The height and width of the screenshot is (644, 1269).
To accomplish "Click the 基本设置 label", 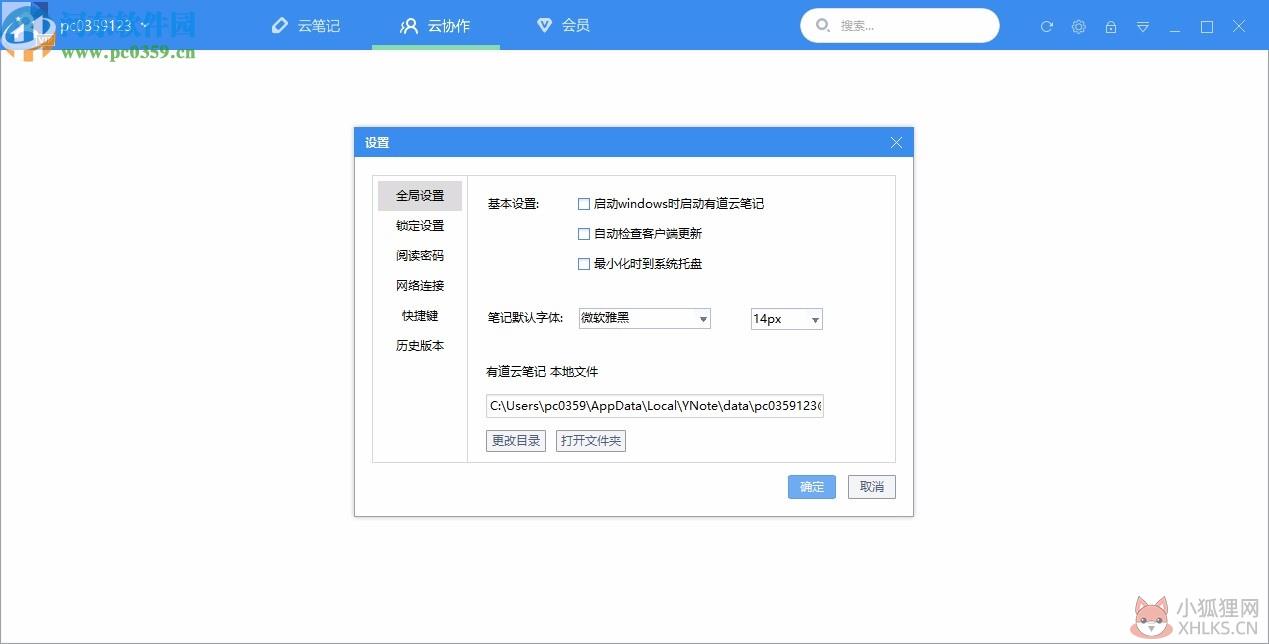I will click(x=513, y=204).
